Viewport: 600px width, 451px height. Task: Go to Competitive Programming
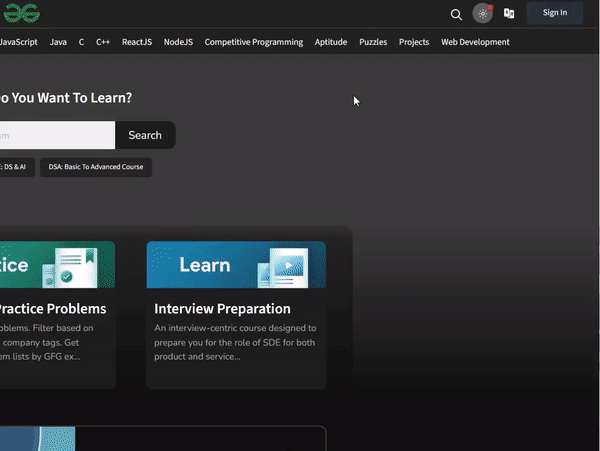[254, 42]
